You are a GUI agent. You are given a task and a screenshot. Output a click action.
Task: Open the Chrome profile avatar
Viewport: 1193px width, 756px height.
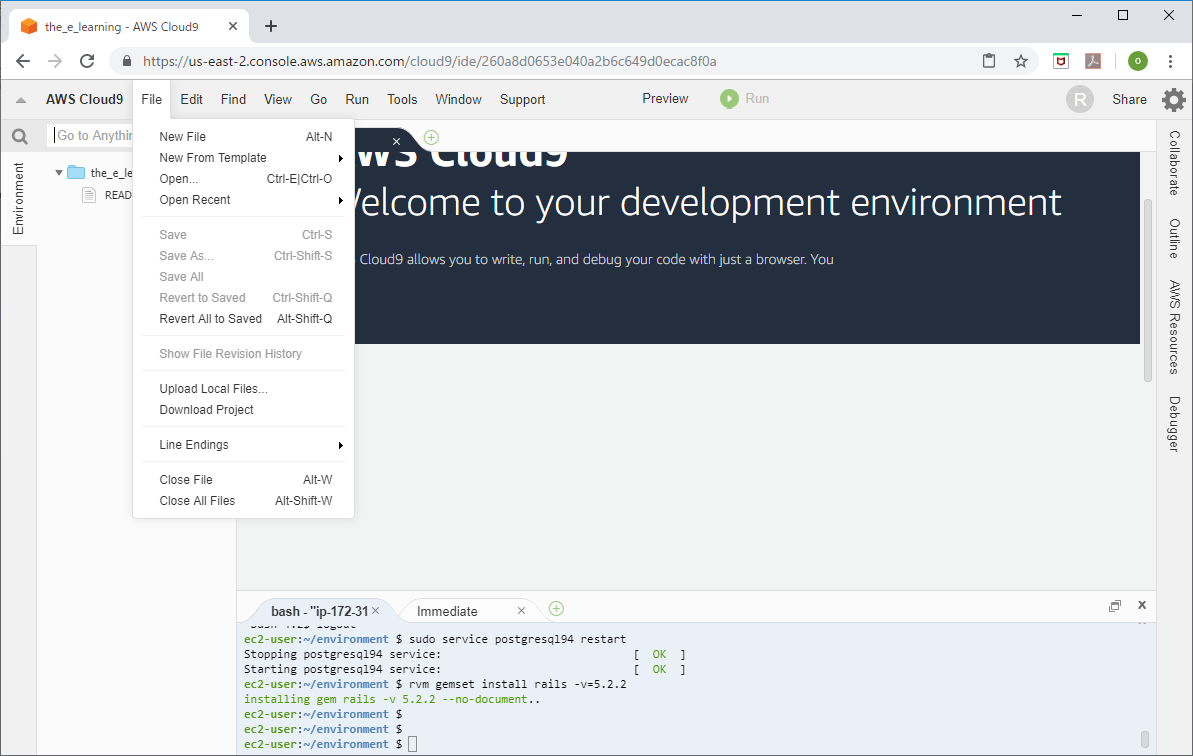coord(1137,61)
